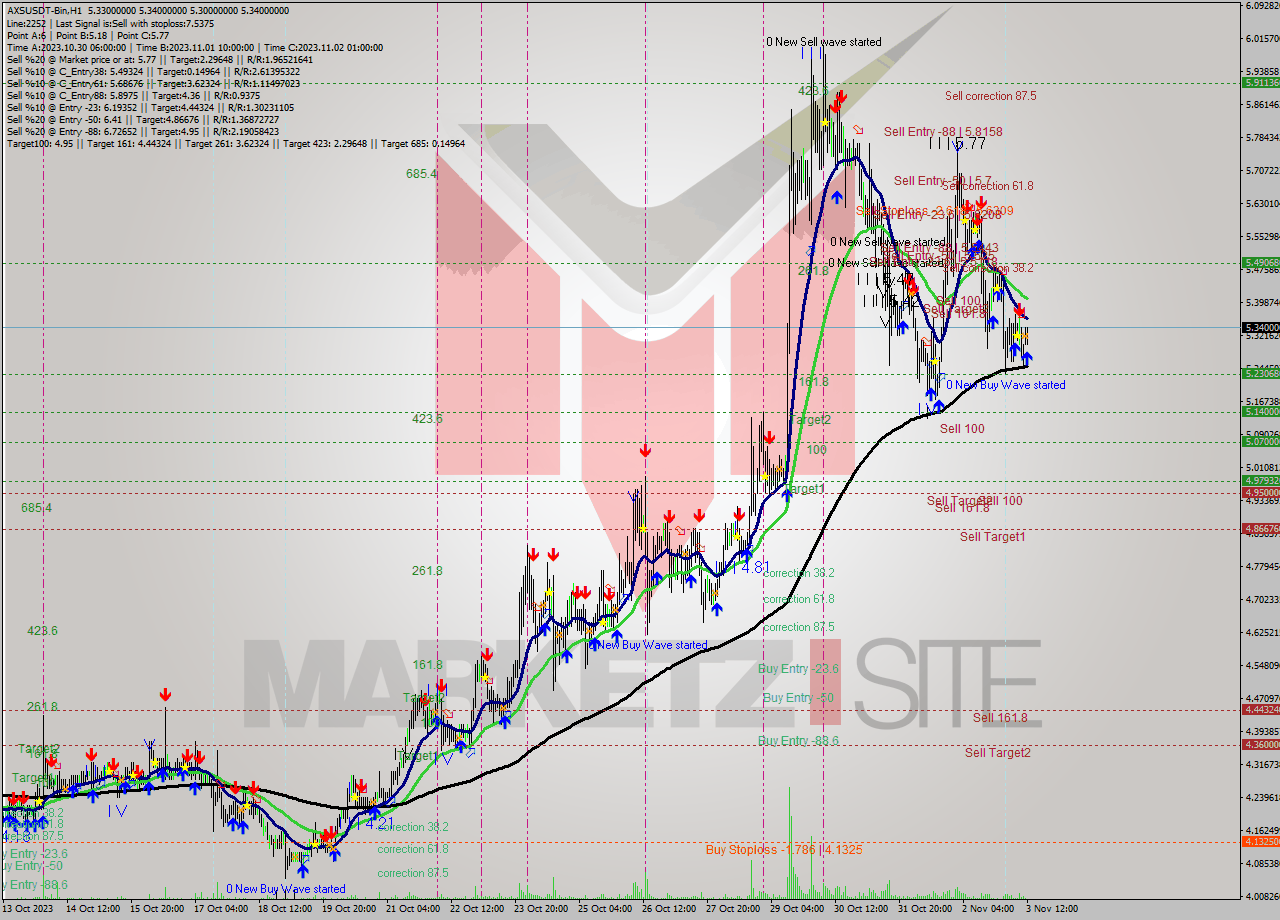Click the 5.63010 price axis value
This screenshot has height=920, width=1280.
1262,204
